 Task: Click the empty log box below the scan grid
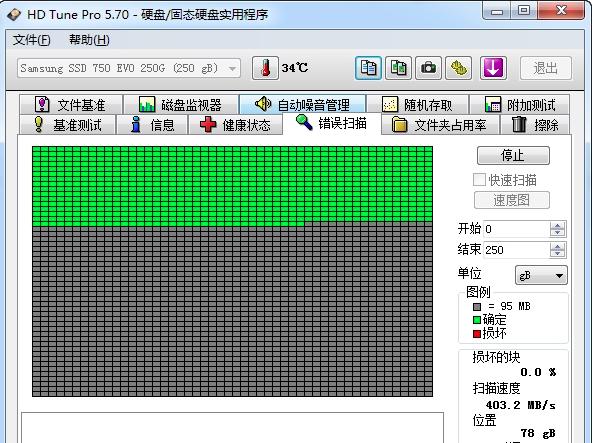pyautogui.click(x=232, y=428)
